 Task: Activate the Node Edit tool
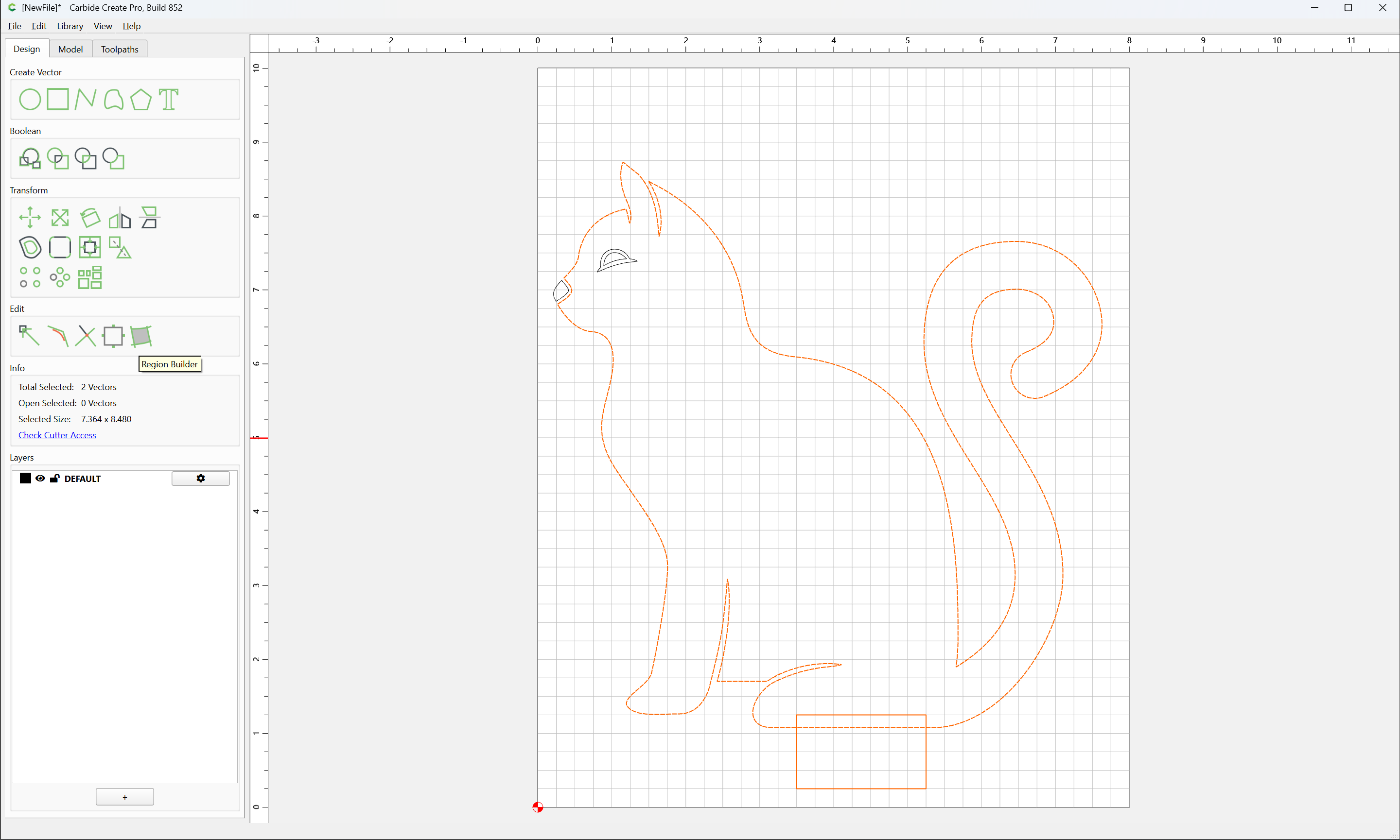coord(30,336)
